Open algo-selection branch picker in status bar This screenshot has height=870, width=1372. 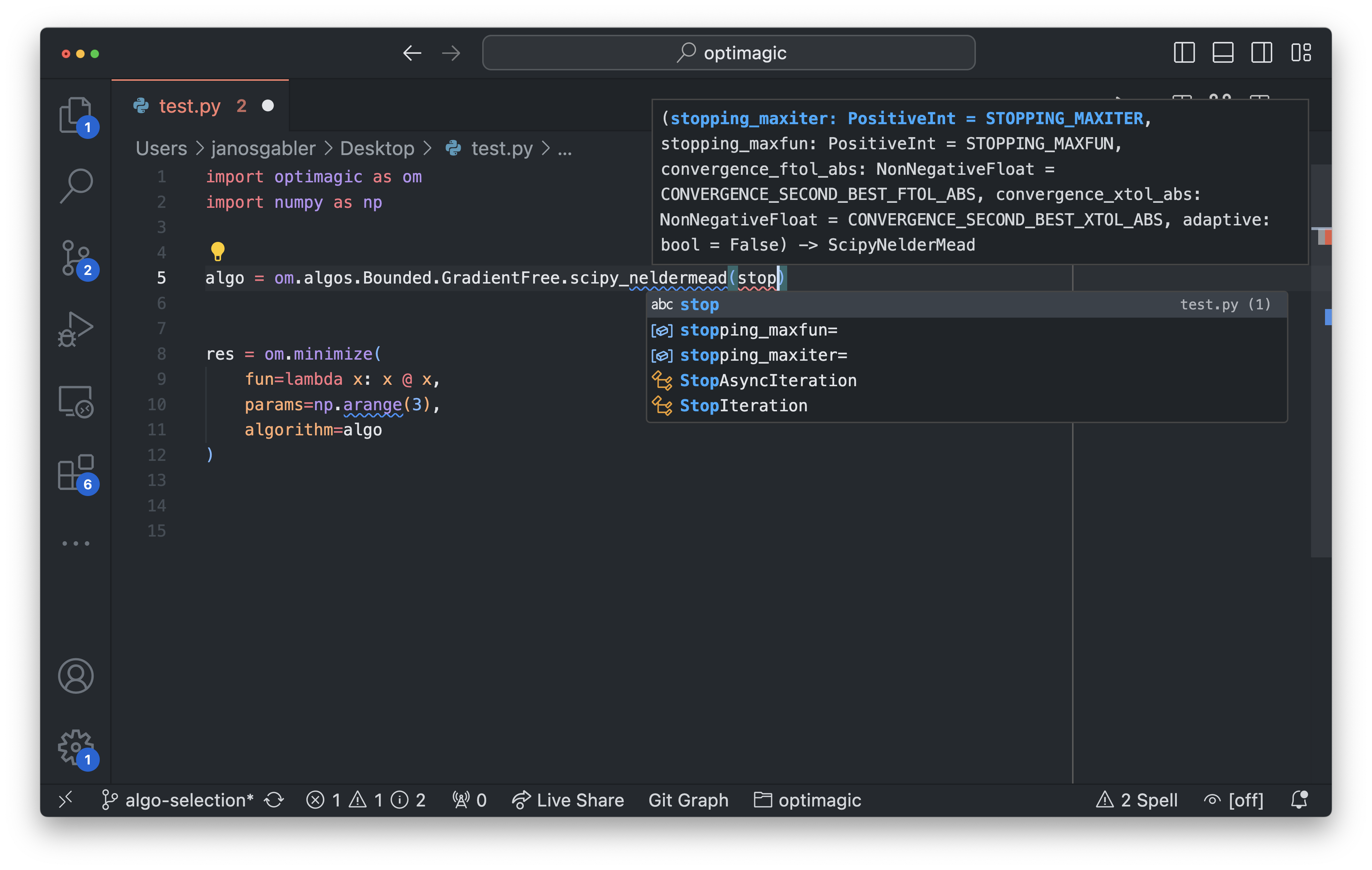tap(178, 800)
